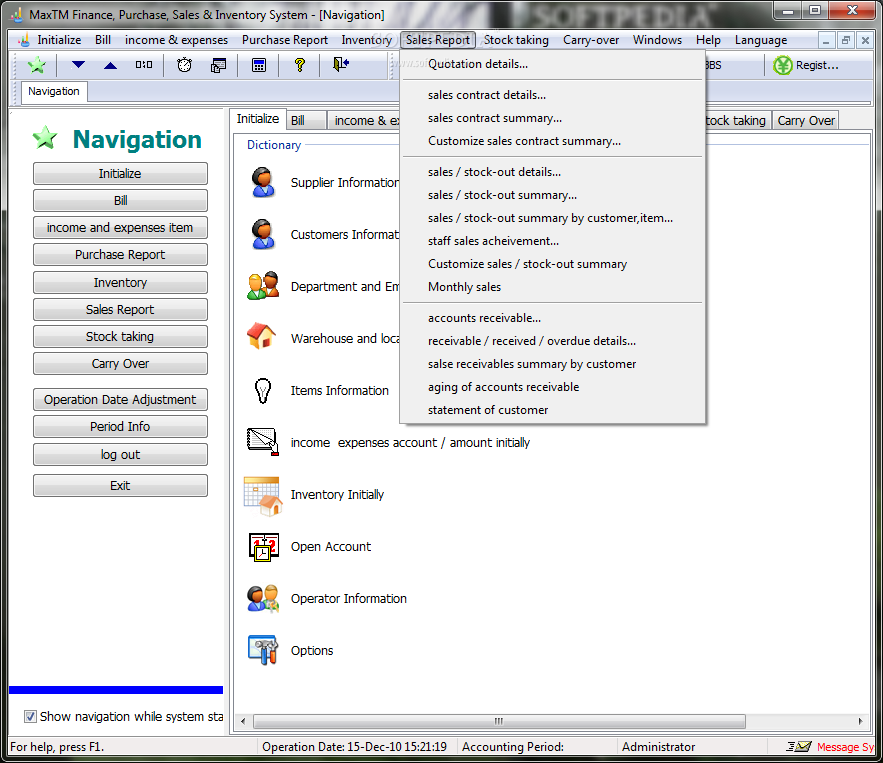883x763 pixels.
Task: Click the exit door toolbar icon
Action: (341, 64)
